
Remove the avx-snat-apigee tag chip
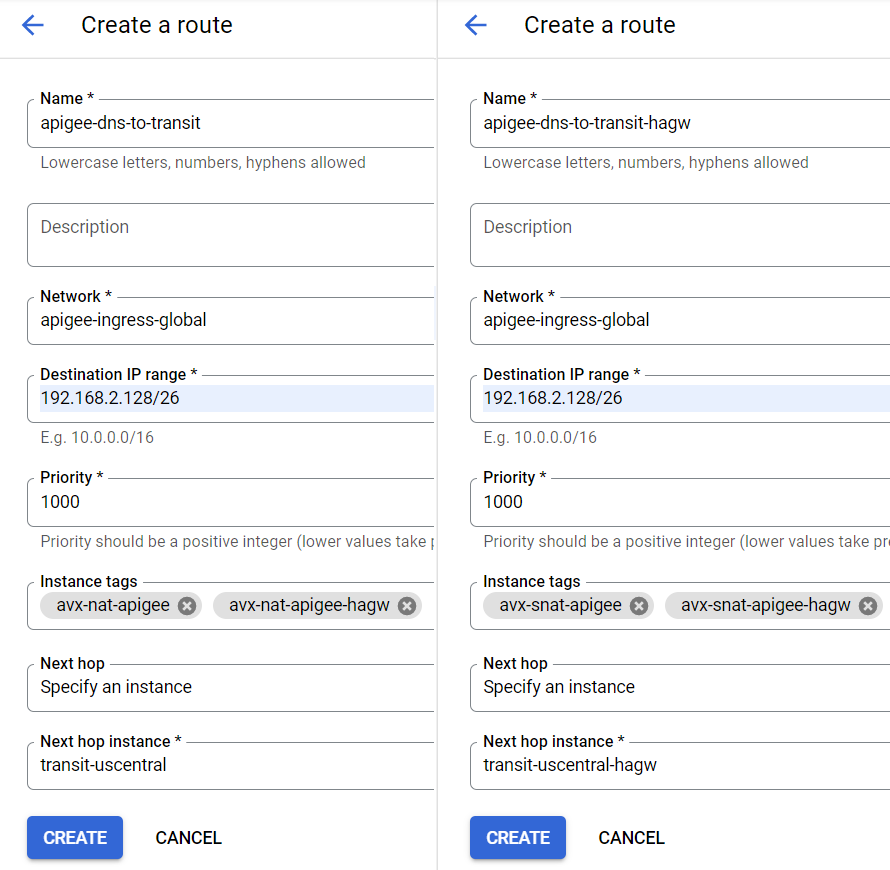click(639, 606)
